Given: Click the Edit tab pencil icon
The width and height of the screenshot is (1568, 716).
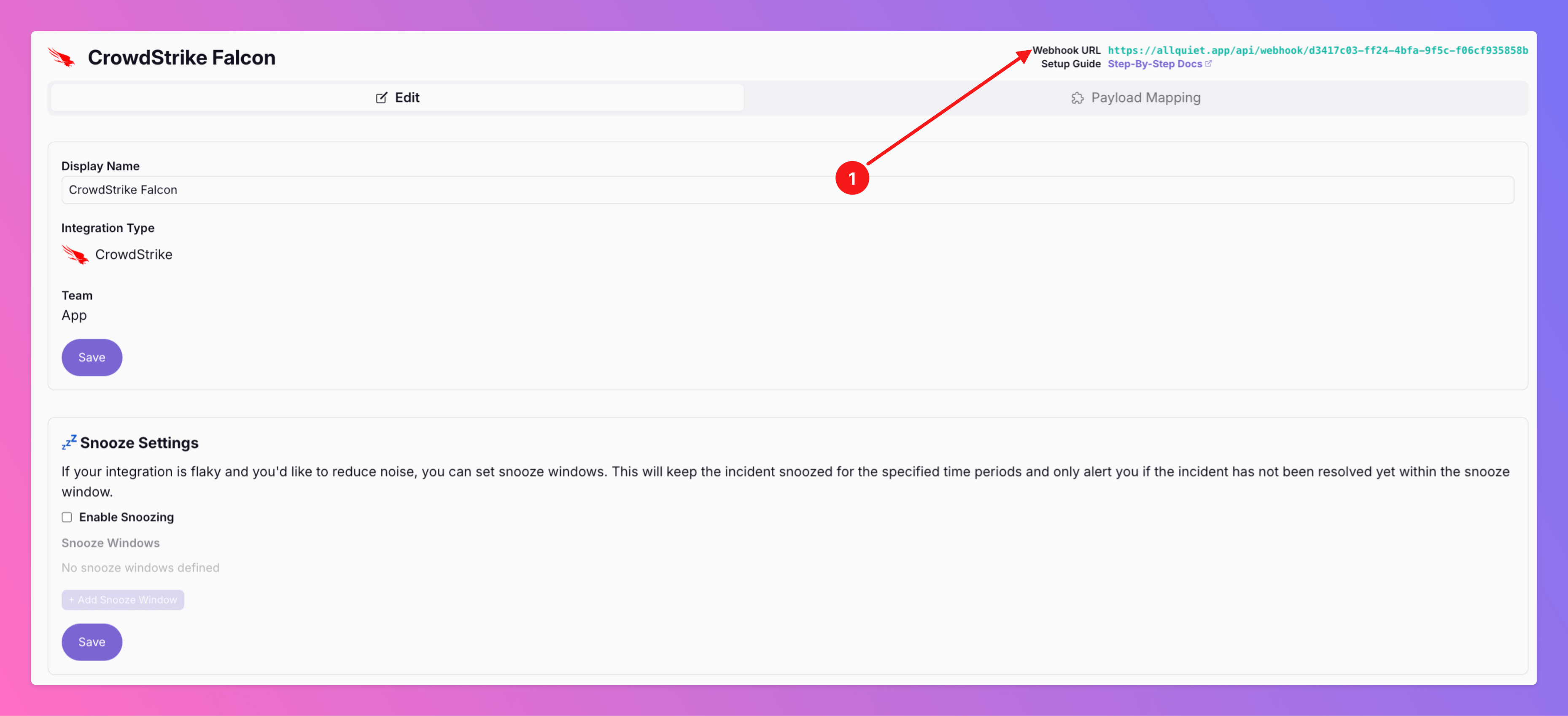Looking at the screenshot, I should click(x=381, y=97).
